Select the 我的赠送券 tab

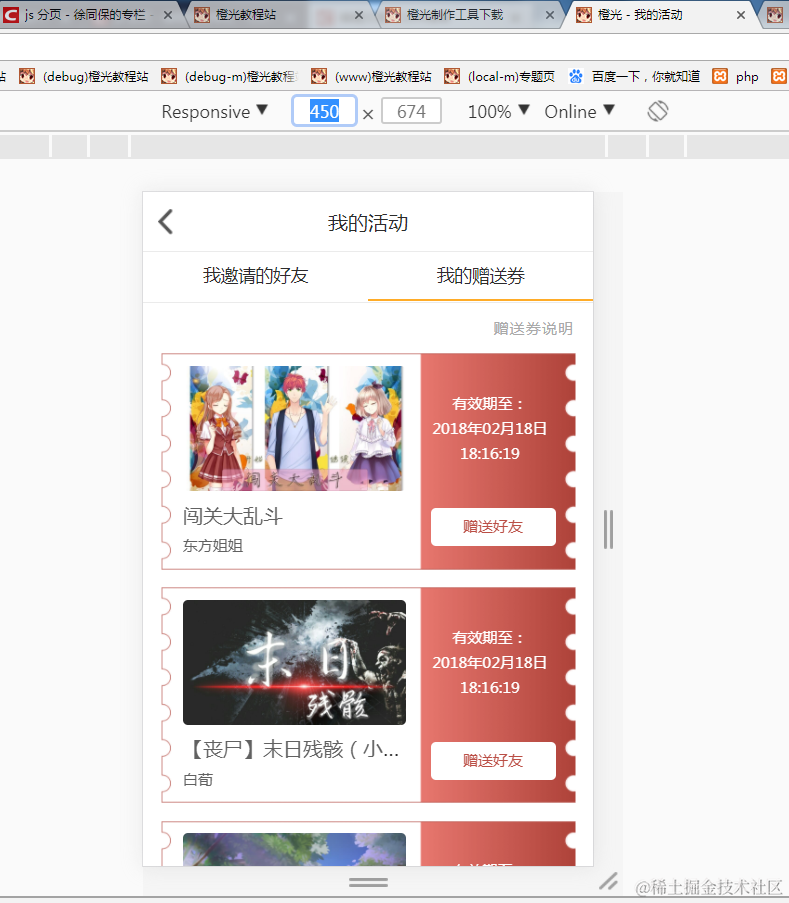click(480, 276)
